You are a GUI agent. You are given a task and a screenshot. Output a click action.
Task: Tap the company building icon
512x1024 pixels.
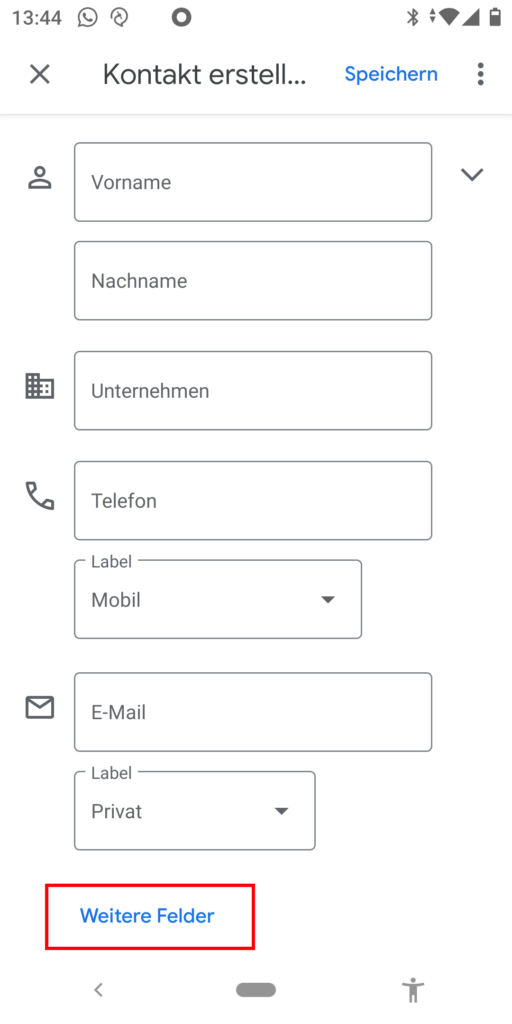pos(40,386)
